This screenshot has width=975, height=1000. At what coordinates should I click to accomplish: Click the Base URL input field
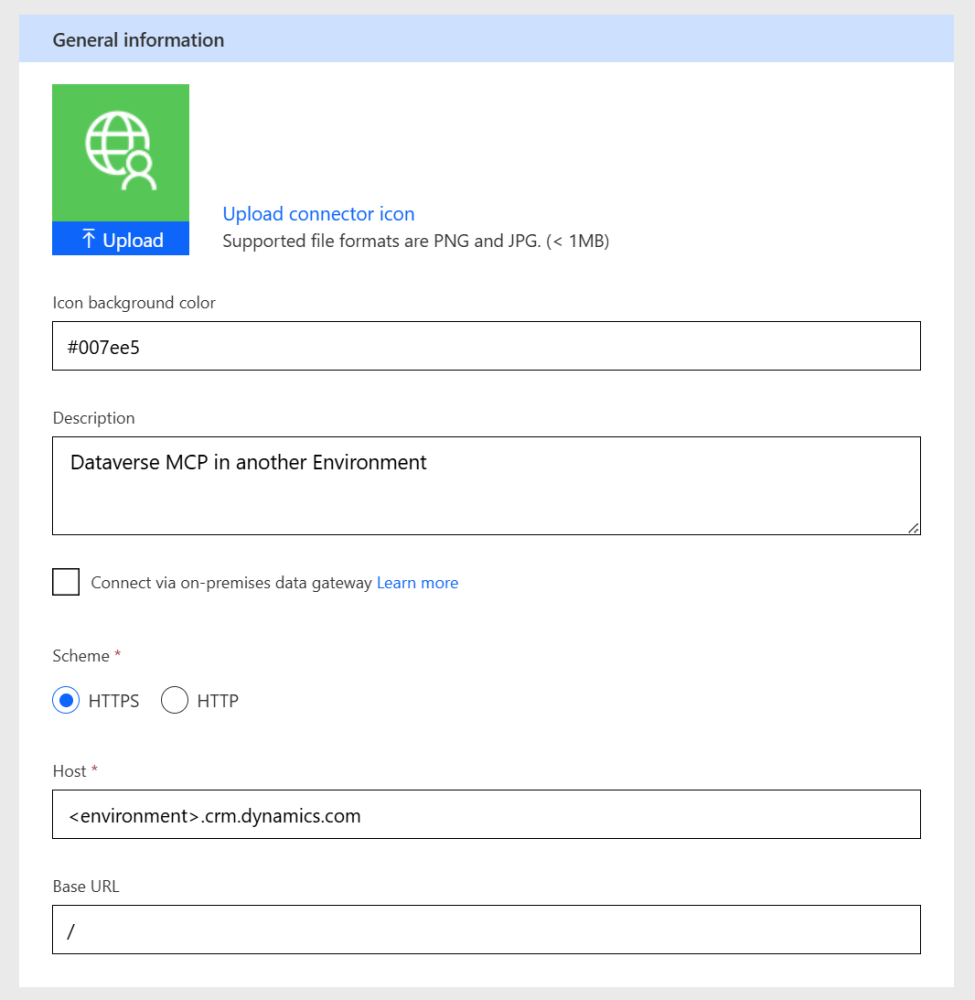coord(486,930)
